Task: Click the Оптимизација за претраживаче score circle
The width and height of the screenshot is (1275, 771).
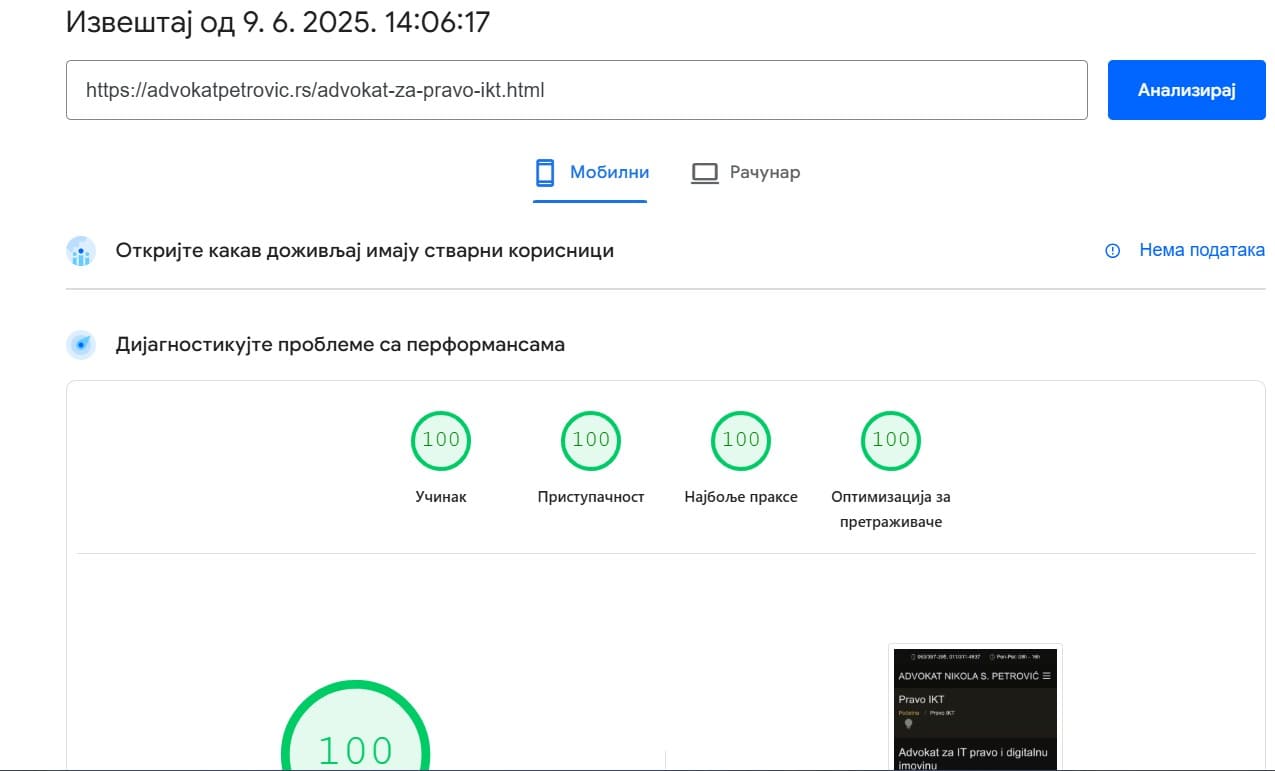Action: point(891,440)
